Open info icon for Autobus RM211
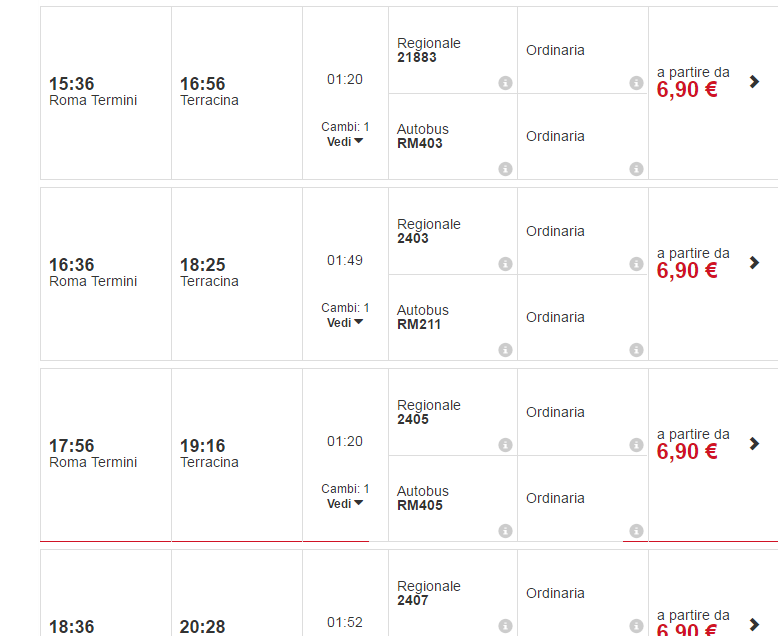This screenshot has height=636, width=778. coord(505,350)
